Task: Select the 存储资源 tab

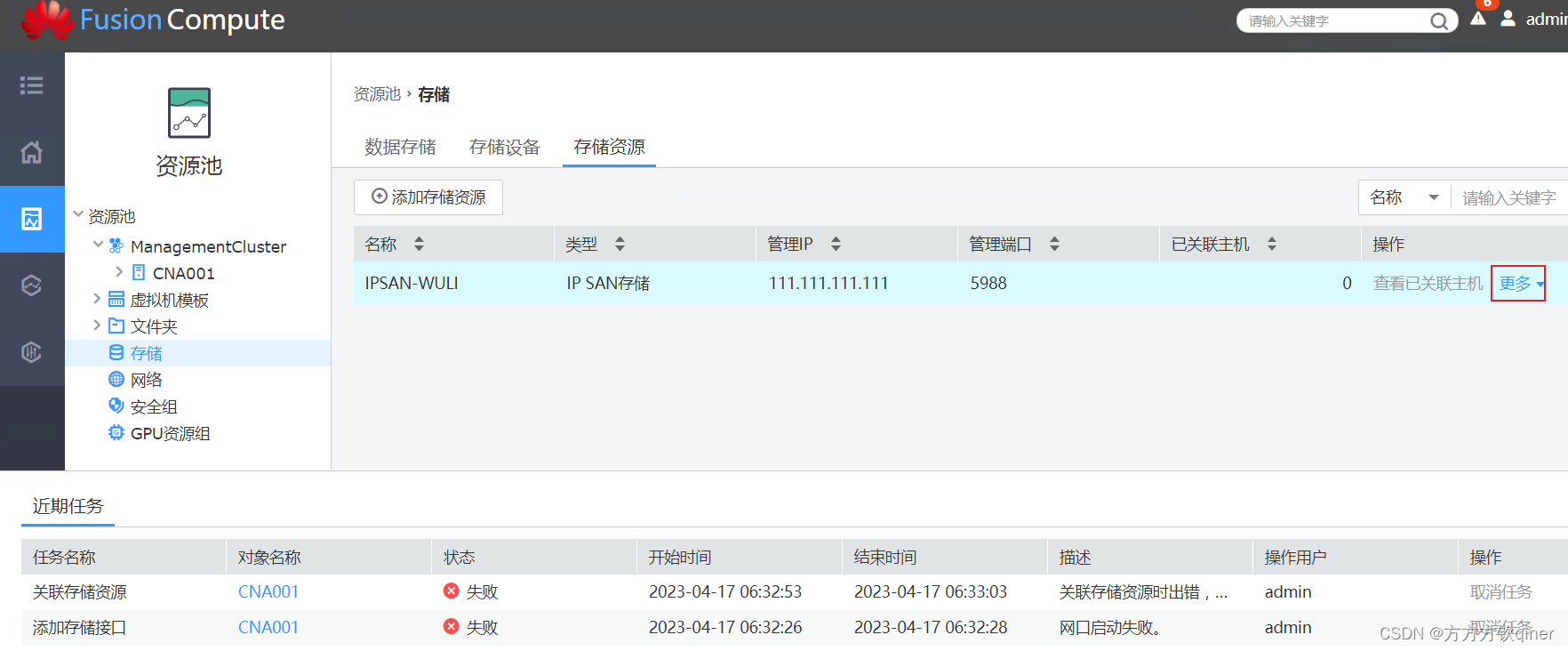Action: pyautogui.click(x=609, y=147)
